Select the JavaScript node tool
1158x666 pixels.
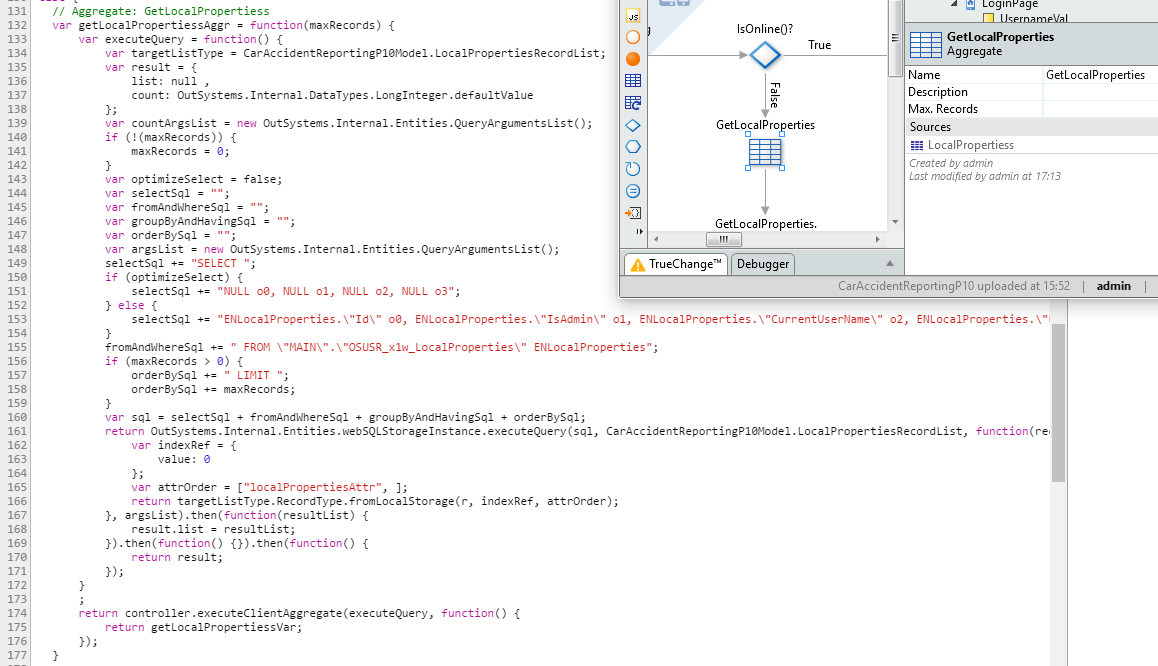(x=634, y=15)
